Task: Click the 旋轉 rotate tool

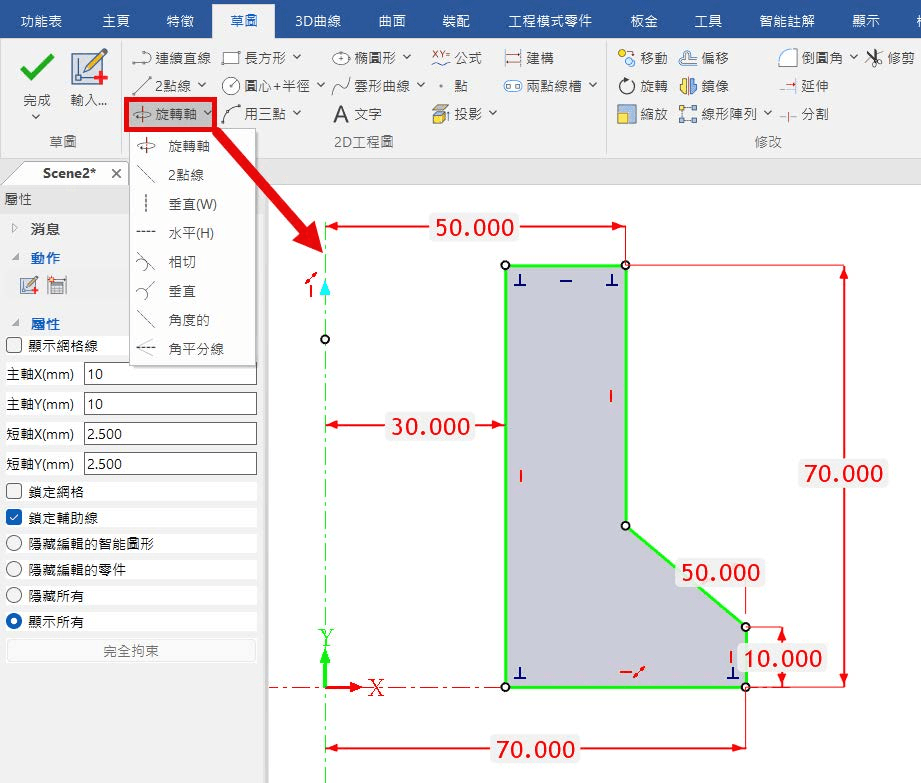Action: click(x=643, y=86)
